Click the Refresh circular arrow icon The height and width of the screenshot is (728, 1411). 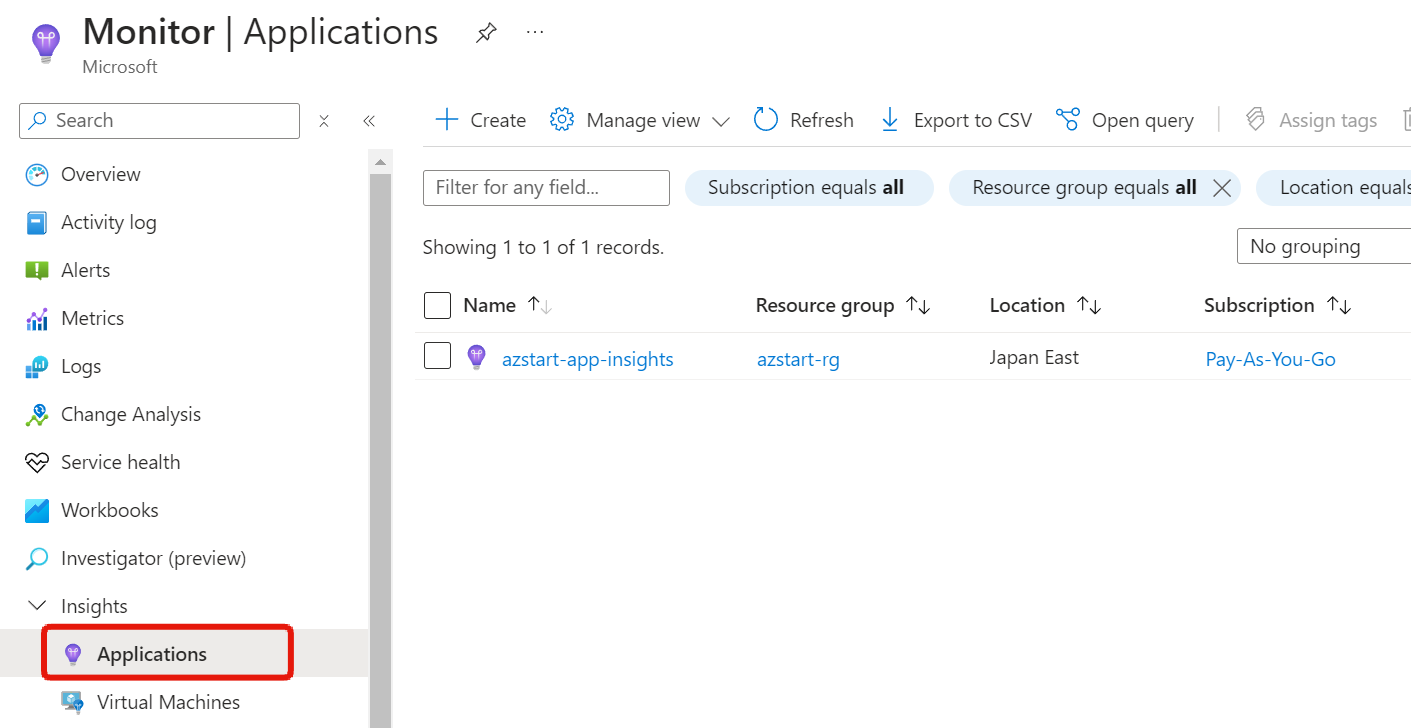tap(766, 120)
